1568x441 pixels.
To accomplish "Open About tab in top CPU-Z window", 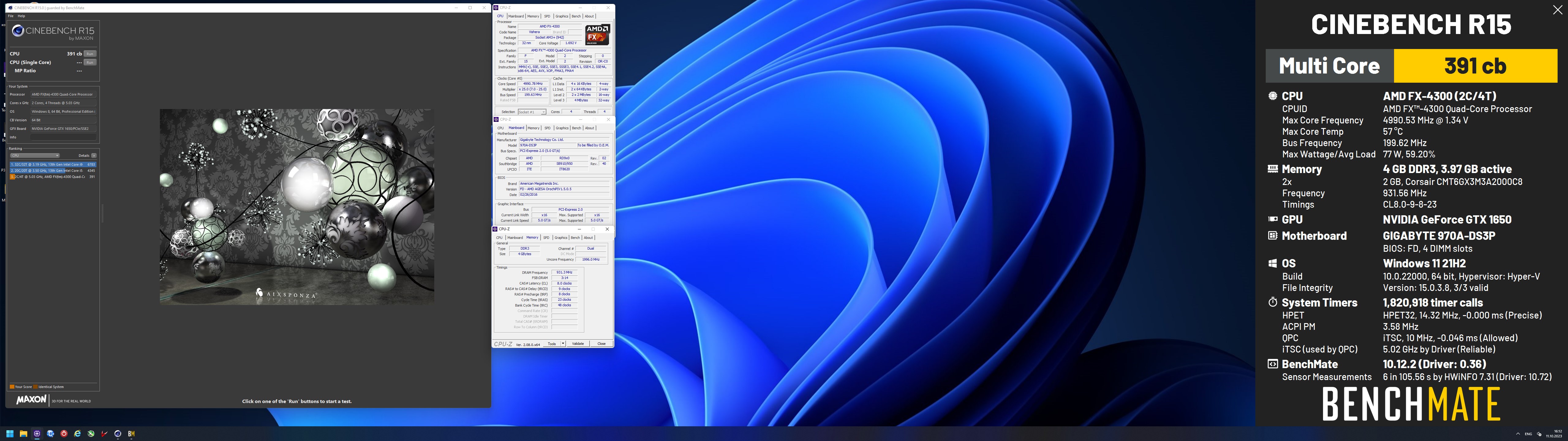I will (x=589, y=17).
